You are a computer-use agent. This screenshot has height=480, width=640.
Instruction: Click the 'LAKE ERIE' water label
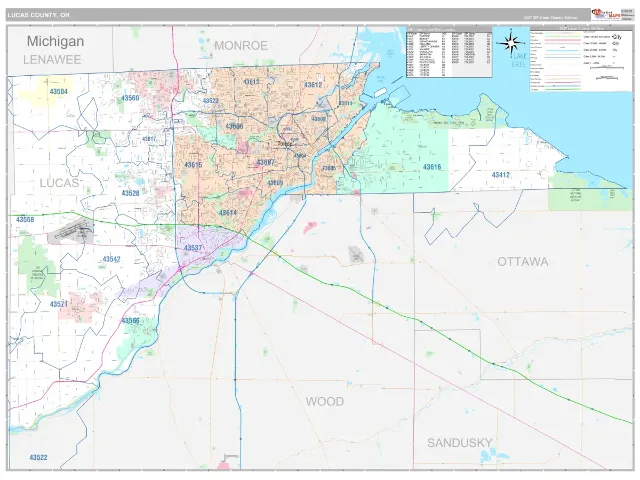click(x=519, y=60)
